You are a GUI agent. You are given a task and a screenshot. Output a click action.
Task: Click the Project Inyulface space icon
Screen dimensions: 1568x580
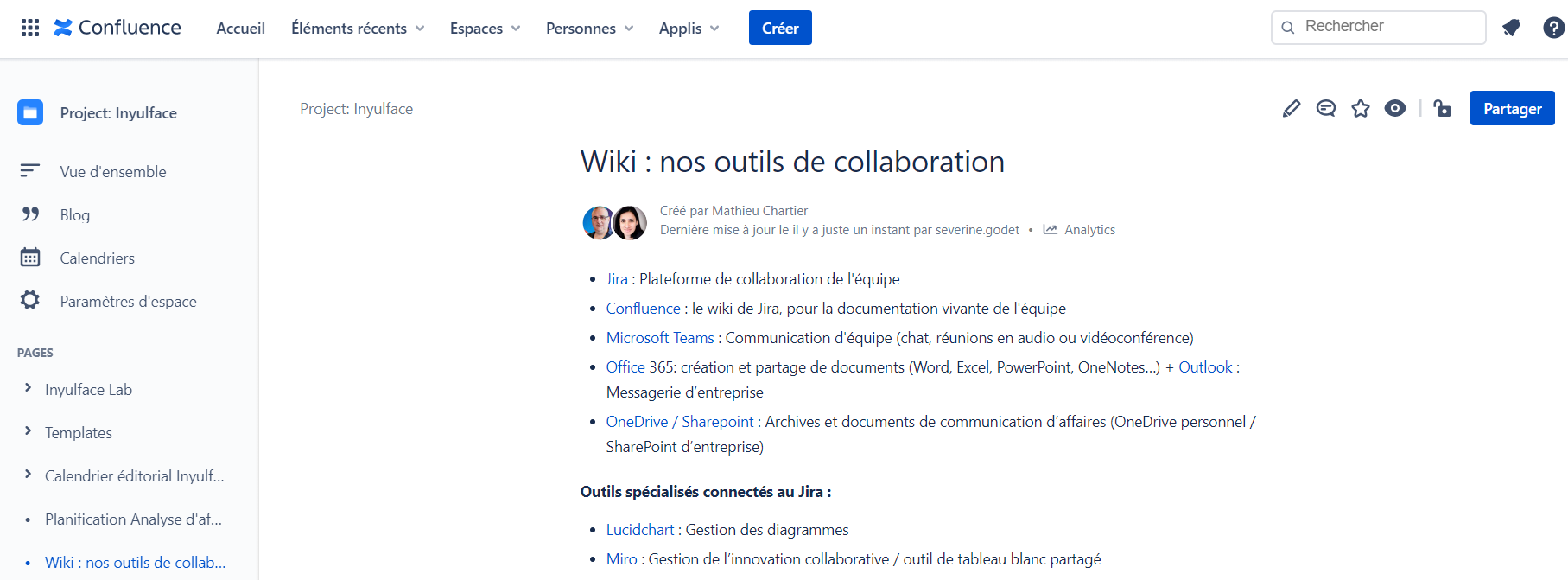(x=30, y=112)
